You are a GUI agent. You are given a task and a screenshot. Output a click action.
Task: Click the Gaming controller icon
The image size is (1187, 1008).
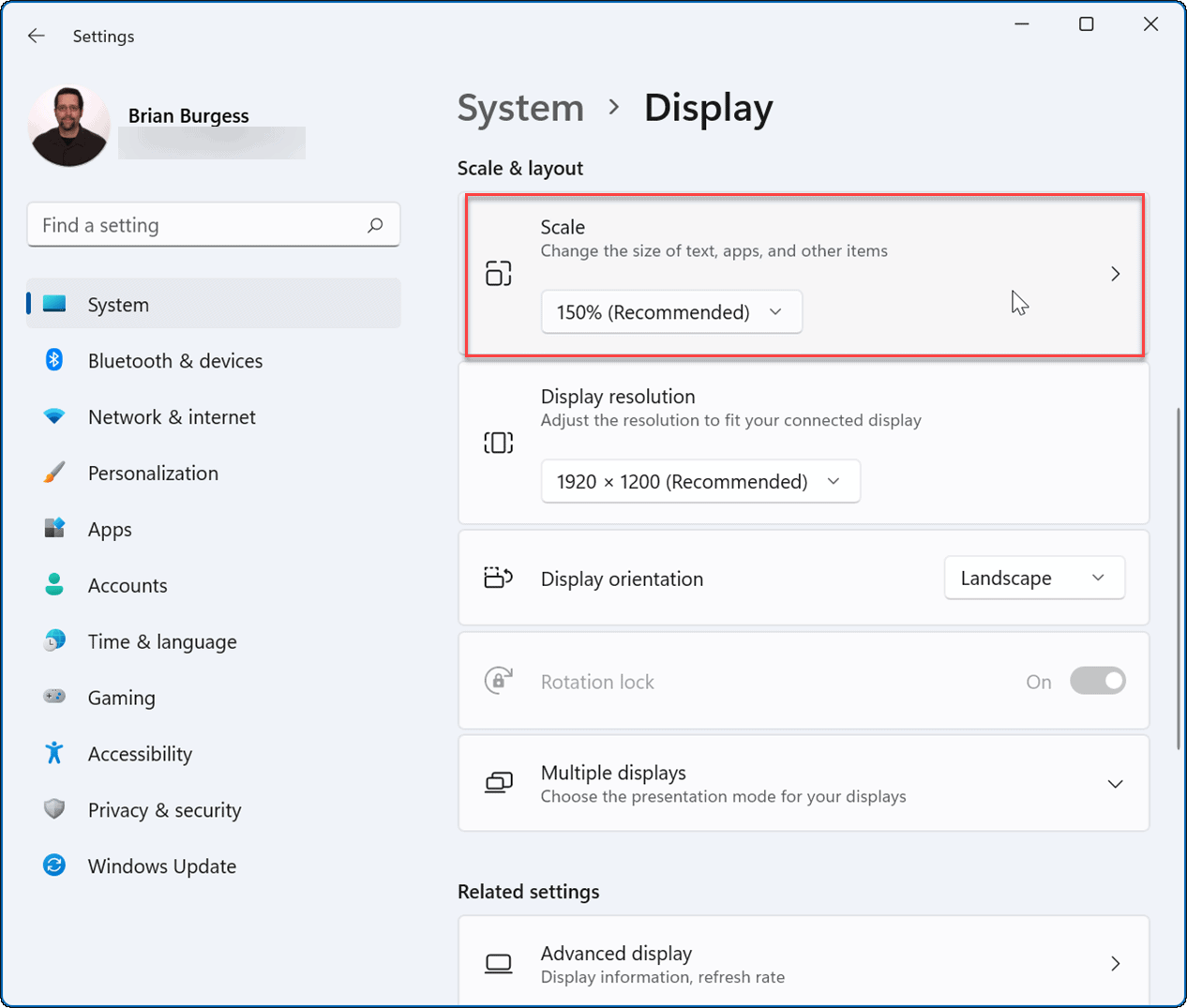[x=53, y=698]
